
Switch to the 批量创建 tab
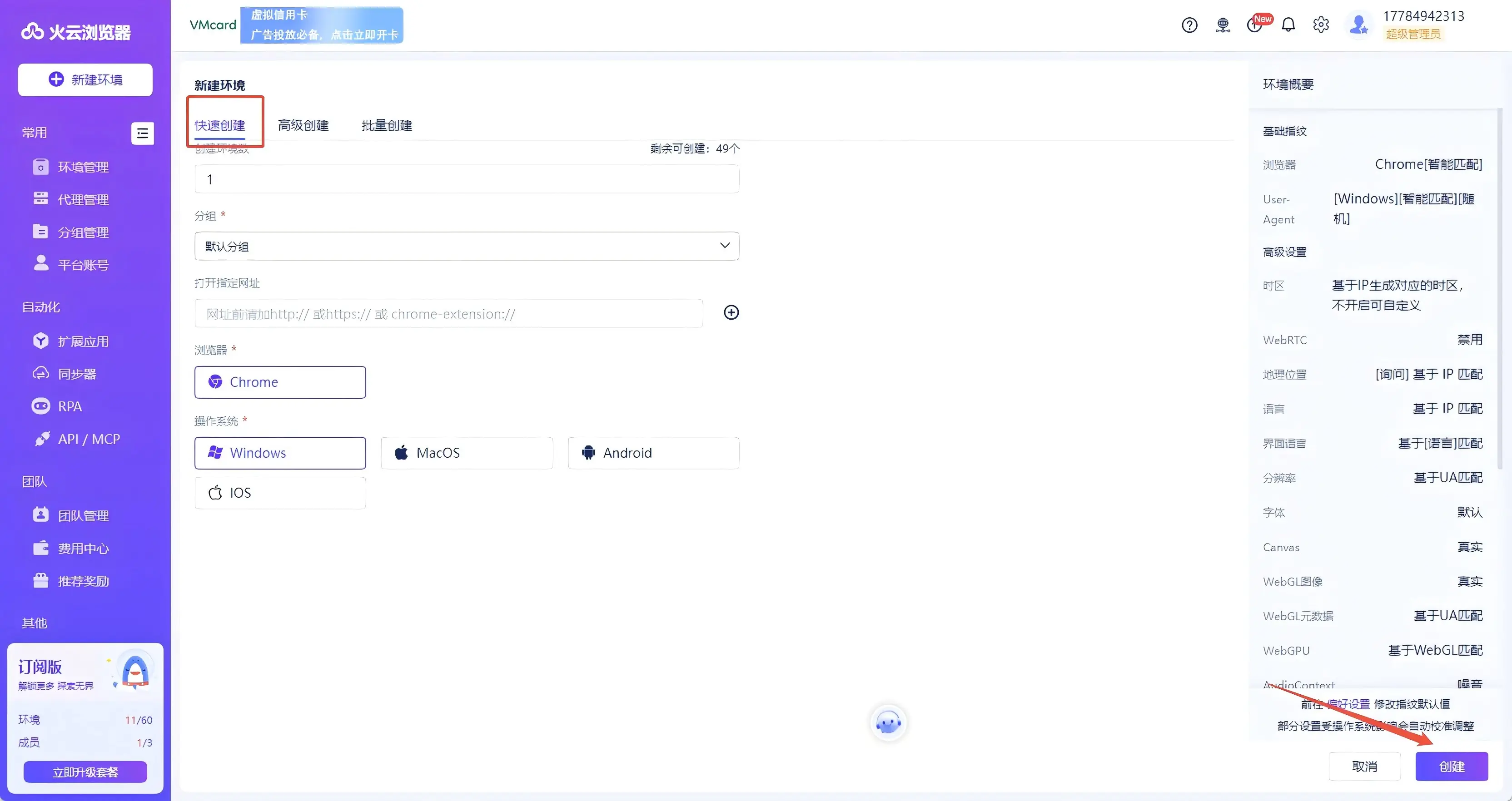(387, 125)
